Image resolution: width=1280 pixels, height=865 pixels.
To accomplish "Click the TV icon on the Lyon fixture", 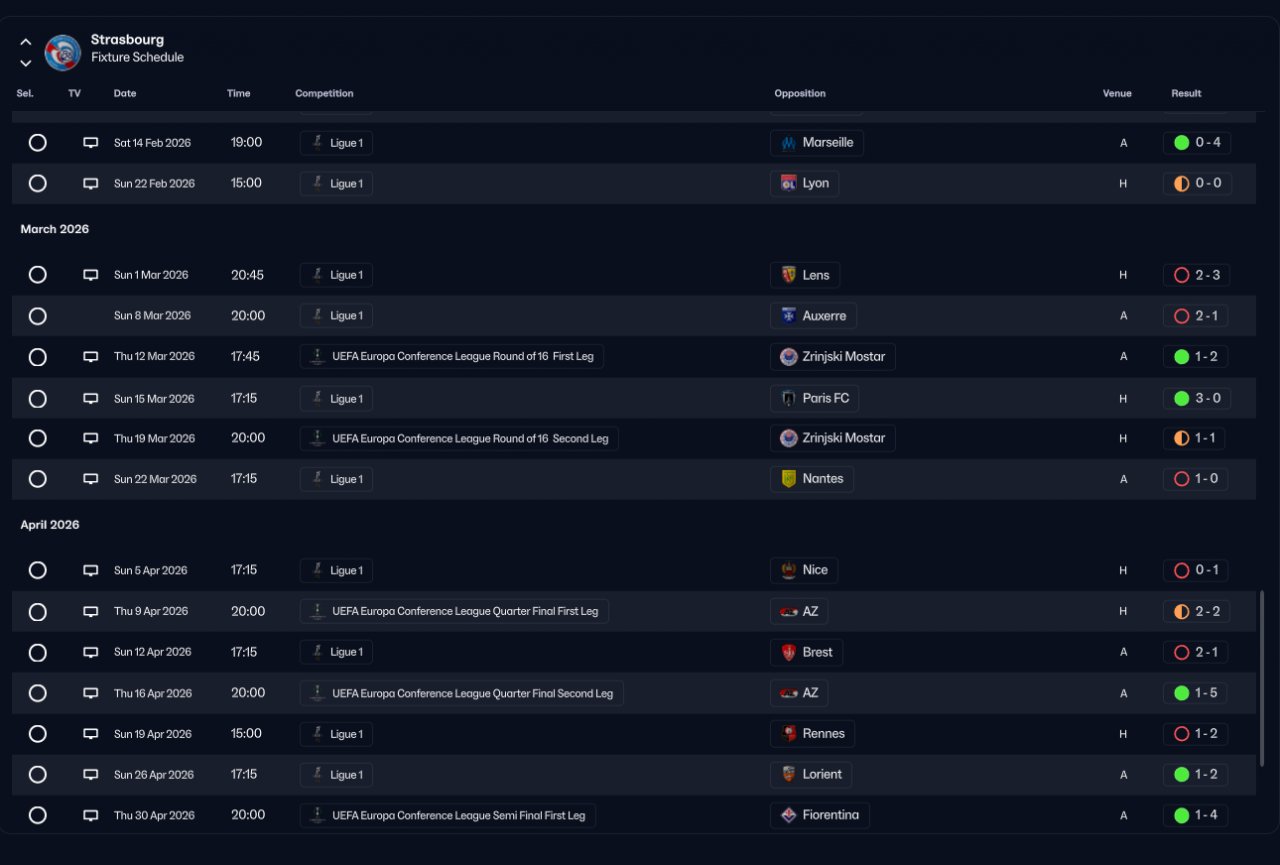I will point(91,184).
